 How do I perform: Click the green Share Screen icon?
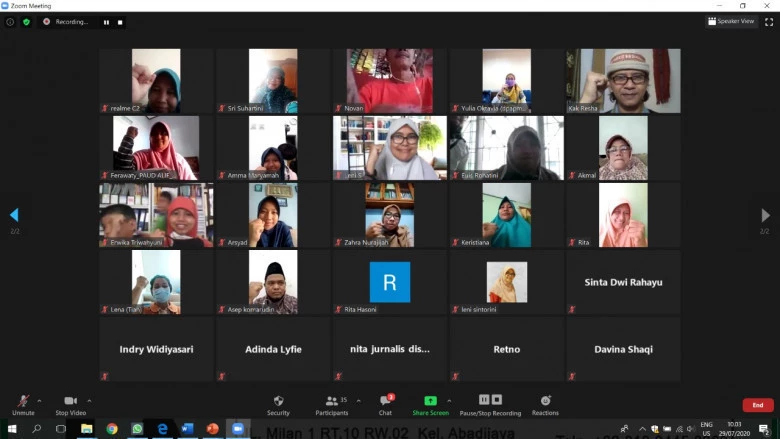(430, 401)
